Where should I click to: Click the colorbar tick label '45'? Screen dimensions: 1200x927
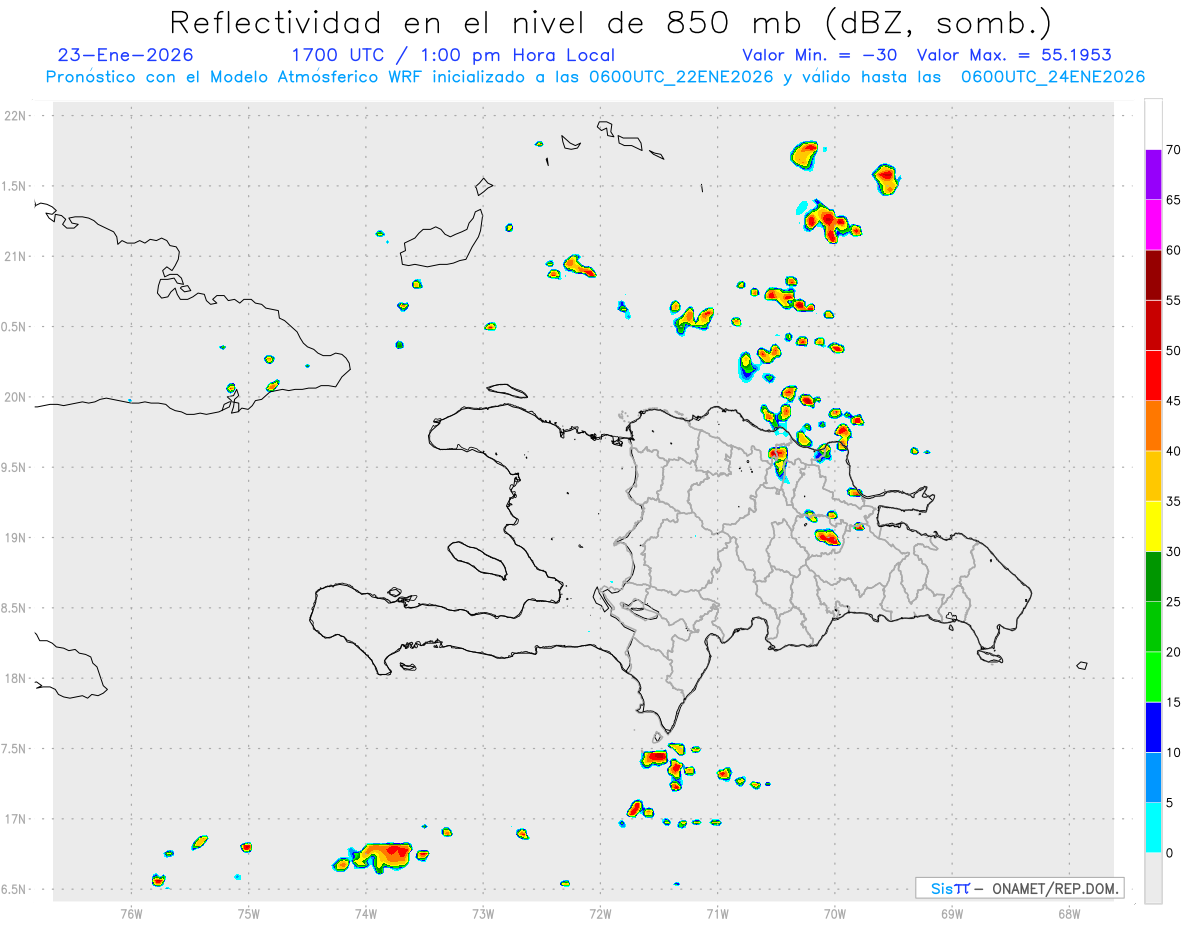tap(1174, 401)
